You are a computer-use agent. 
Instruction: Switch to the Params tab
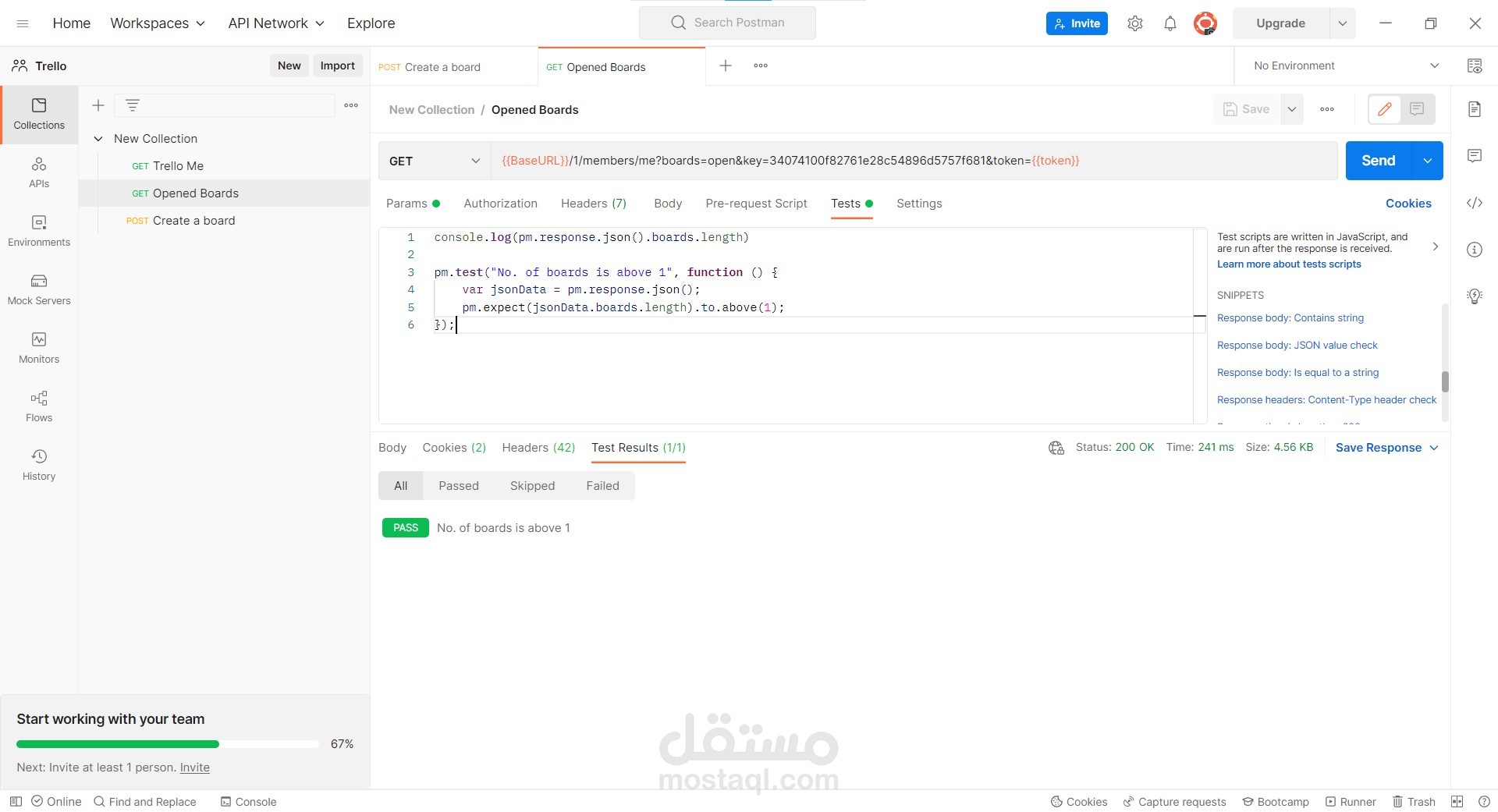(413, 204)
